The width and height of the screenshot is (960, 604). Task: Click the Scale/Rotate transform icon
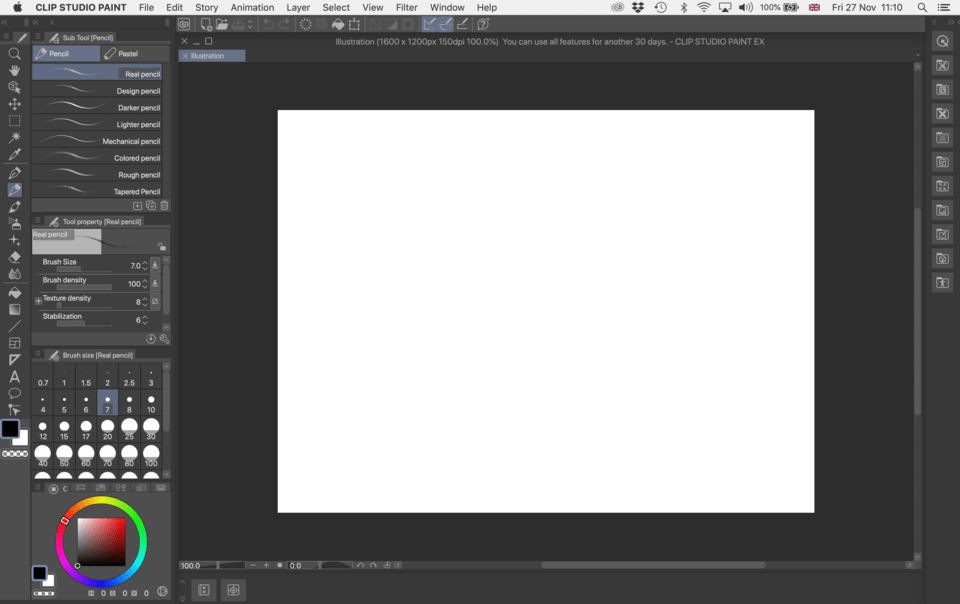pos(354,24)
